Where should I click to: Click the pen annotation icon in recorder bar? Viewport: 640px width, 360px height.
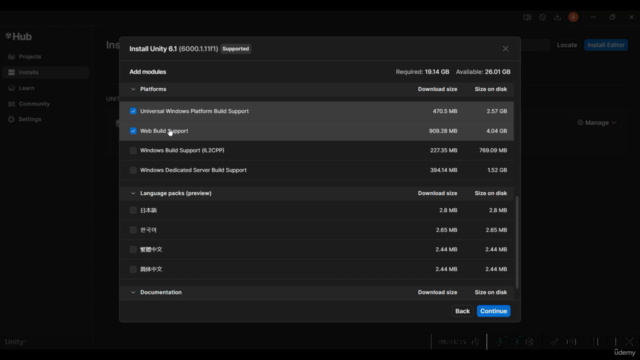click(554, 342)
